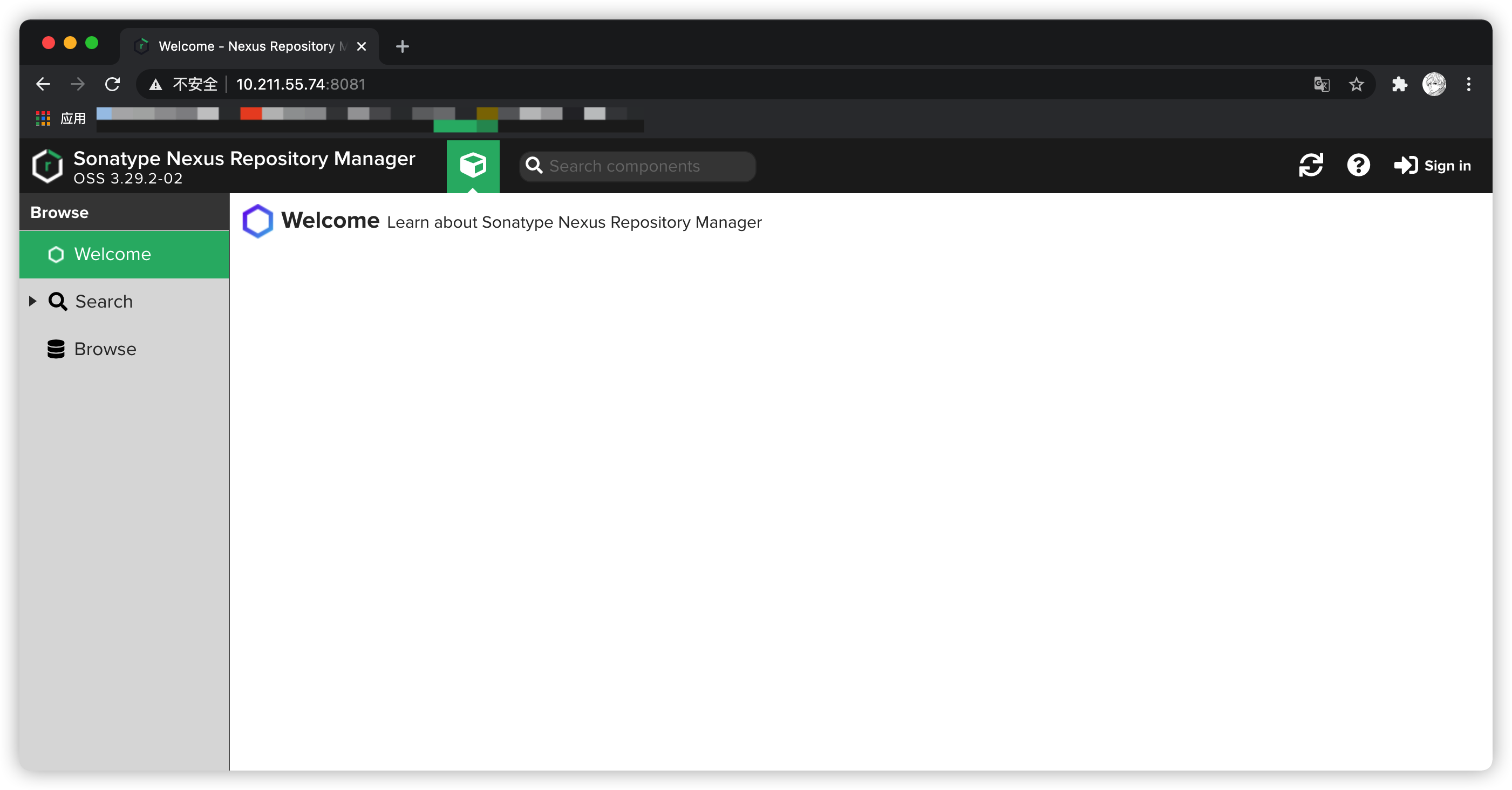Reload the page with browser refresh
Screen dimensions: 1512x790
pos(113,85)
